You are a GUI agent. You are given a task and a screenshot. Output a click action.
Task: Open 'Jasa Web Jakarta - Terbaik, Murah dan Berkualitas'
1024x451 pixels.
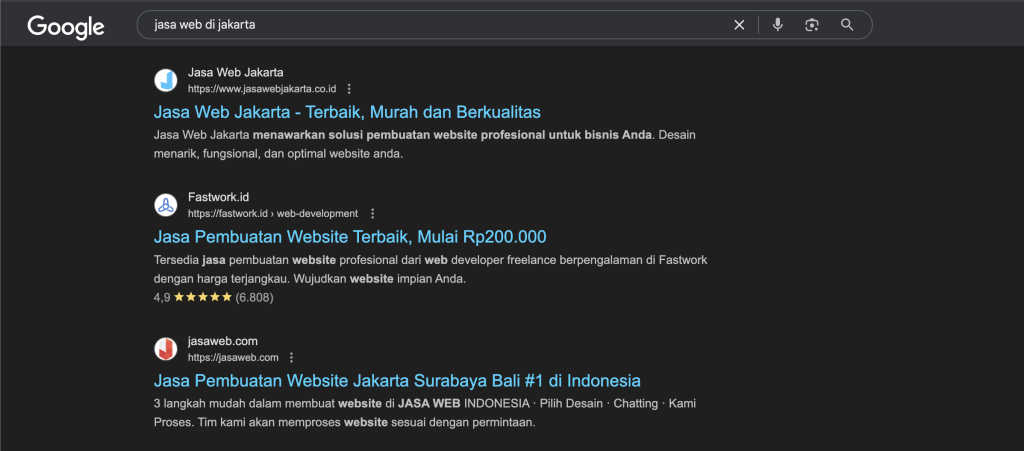click(347, 112)
